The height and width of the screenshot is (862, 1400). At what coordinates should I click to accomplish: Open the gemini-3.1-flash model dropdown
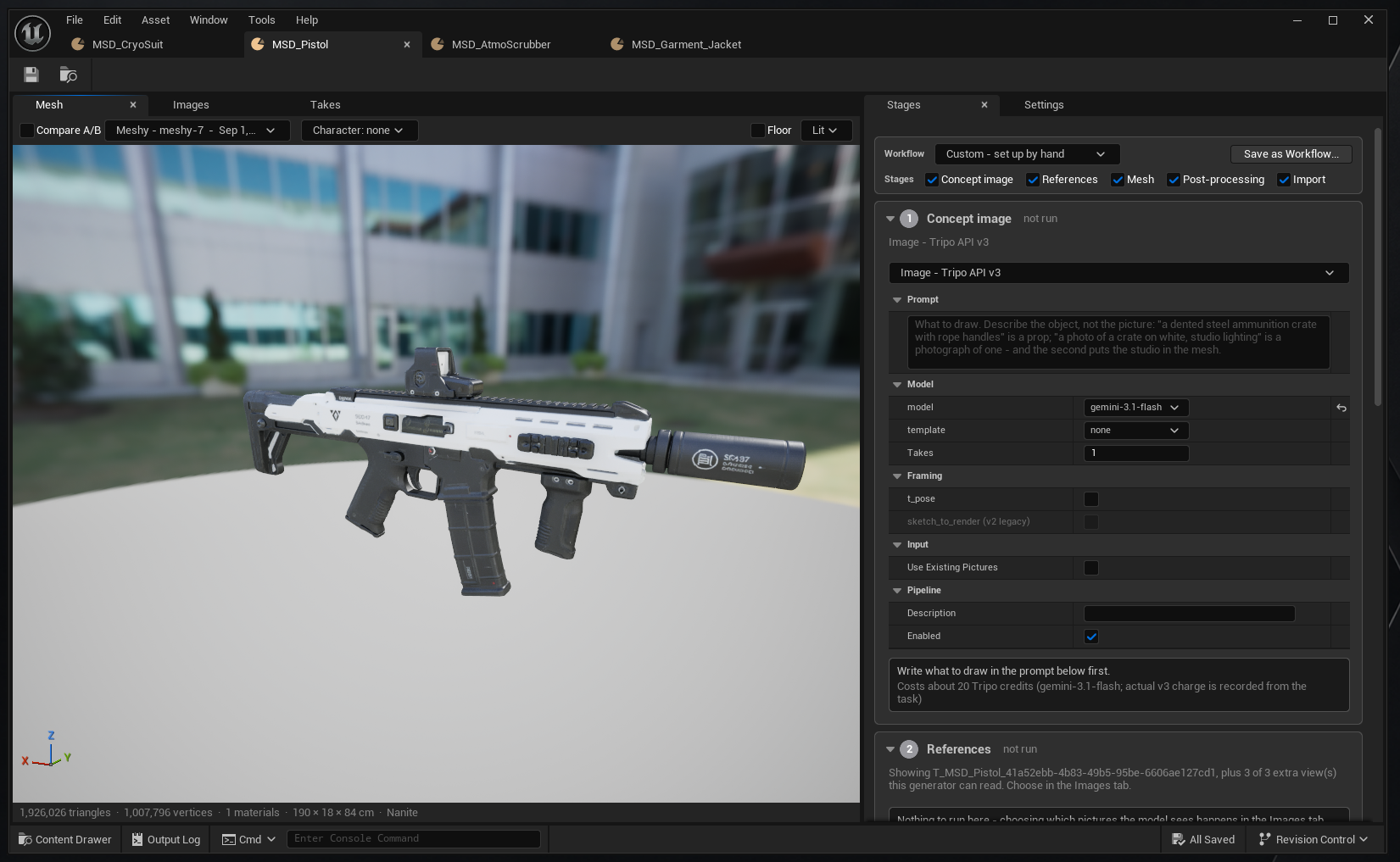pos(1136,408)
